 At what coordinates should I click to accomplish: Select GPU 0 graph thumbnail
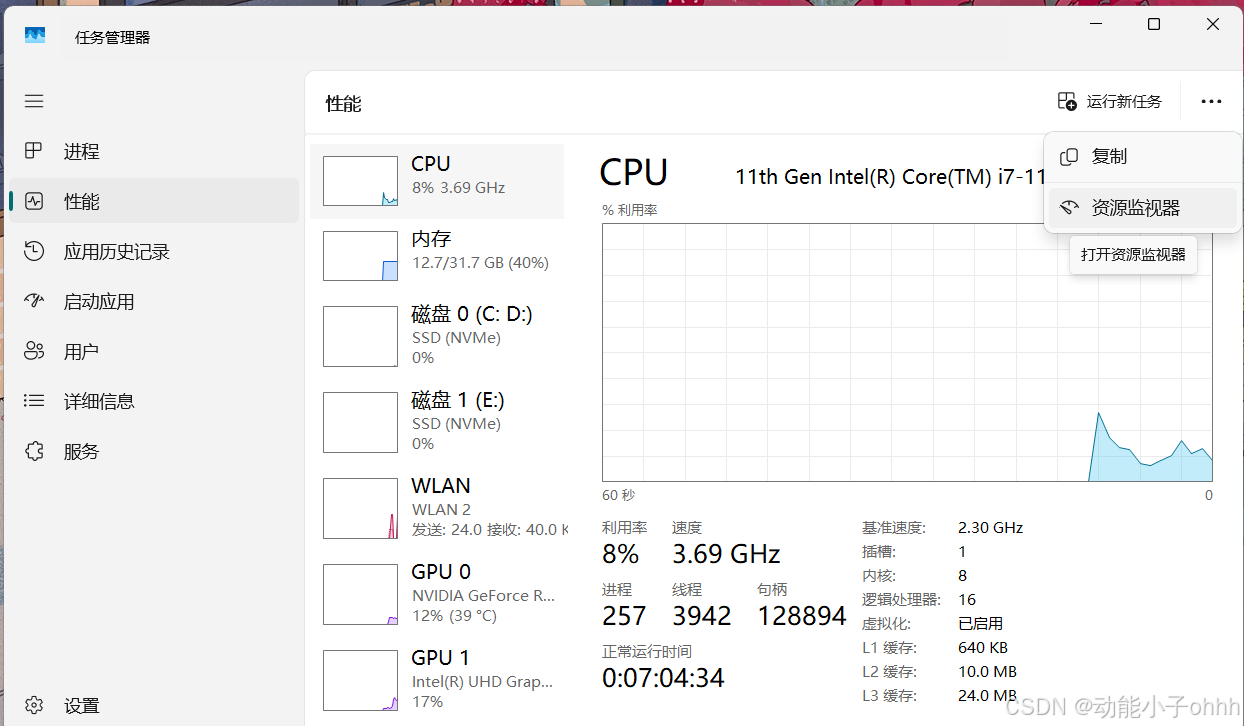360,595
